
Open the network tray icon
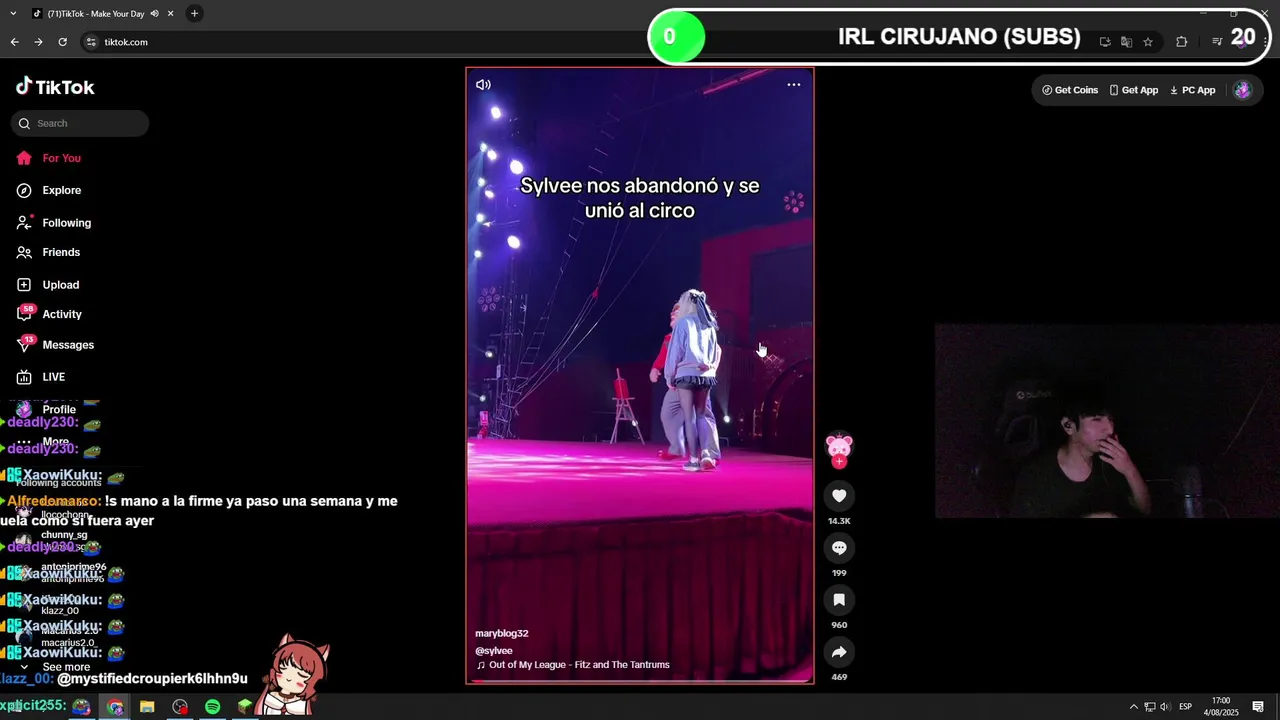(1150, 707)
